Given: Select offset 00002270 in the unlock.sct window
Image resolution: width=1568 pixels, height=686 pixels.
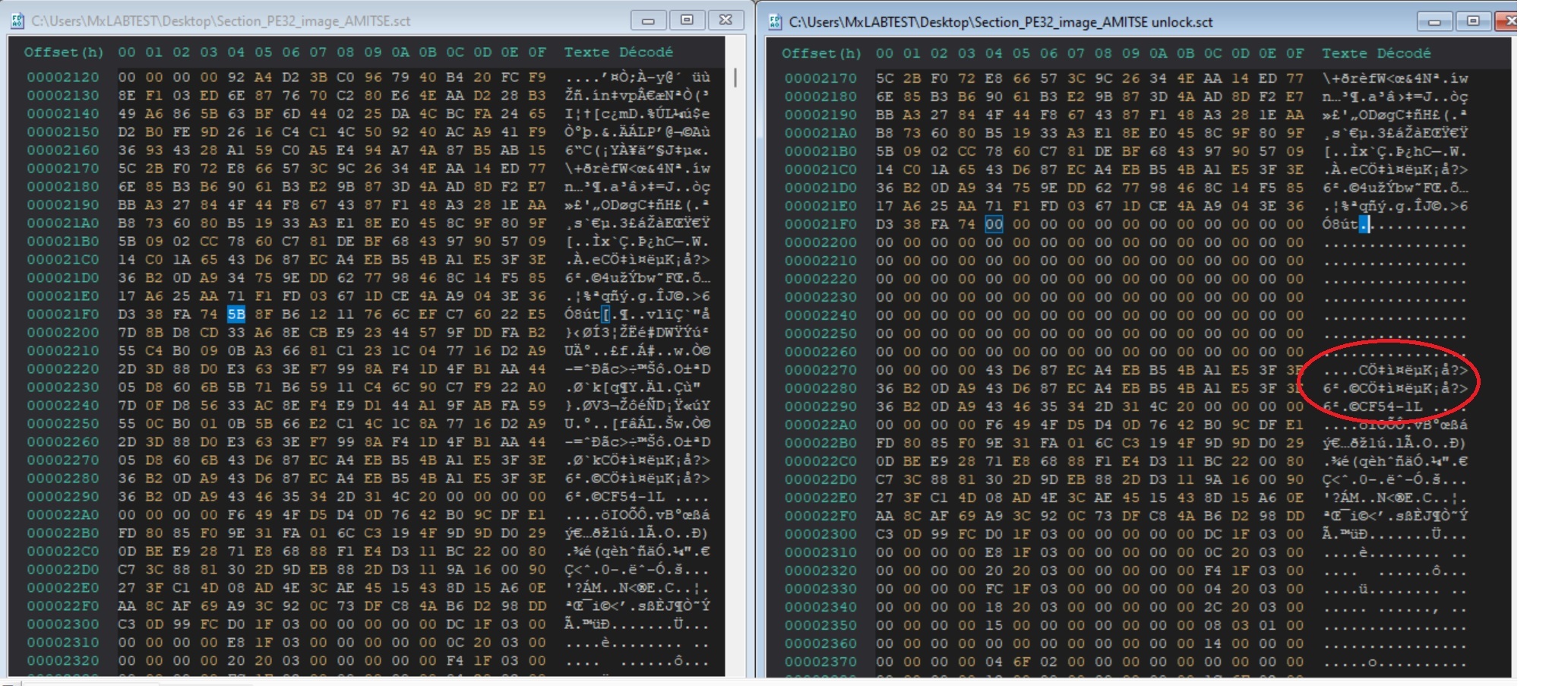Looking at the screenshot, I should 820,370.
